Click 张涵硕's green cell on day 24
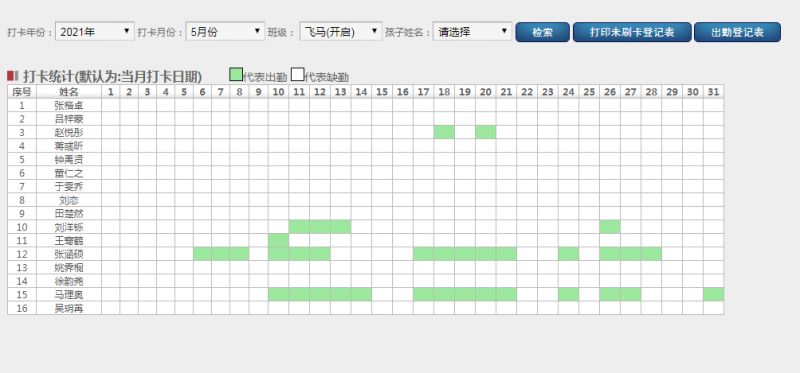This screenshot has height=373, width=800. click(x=568, y=254)
